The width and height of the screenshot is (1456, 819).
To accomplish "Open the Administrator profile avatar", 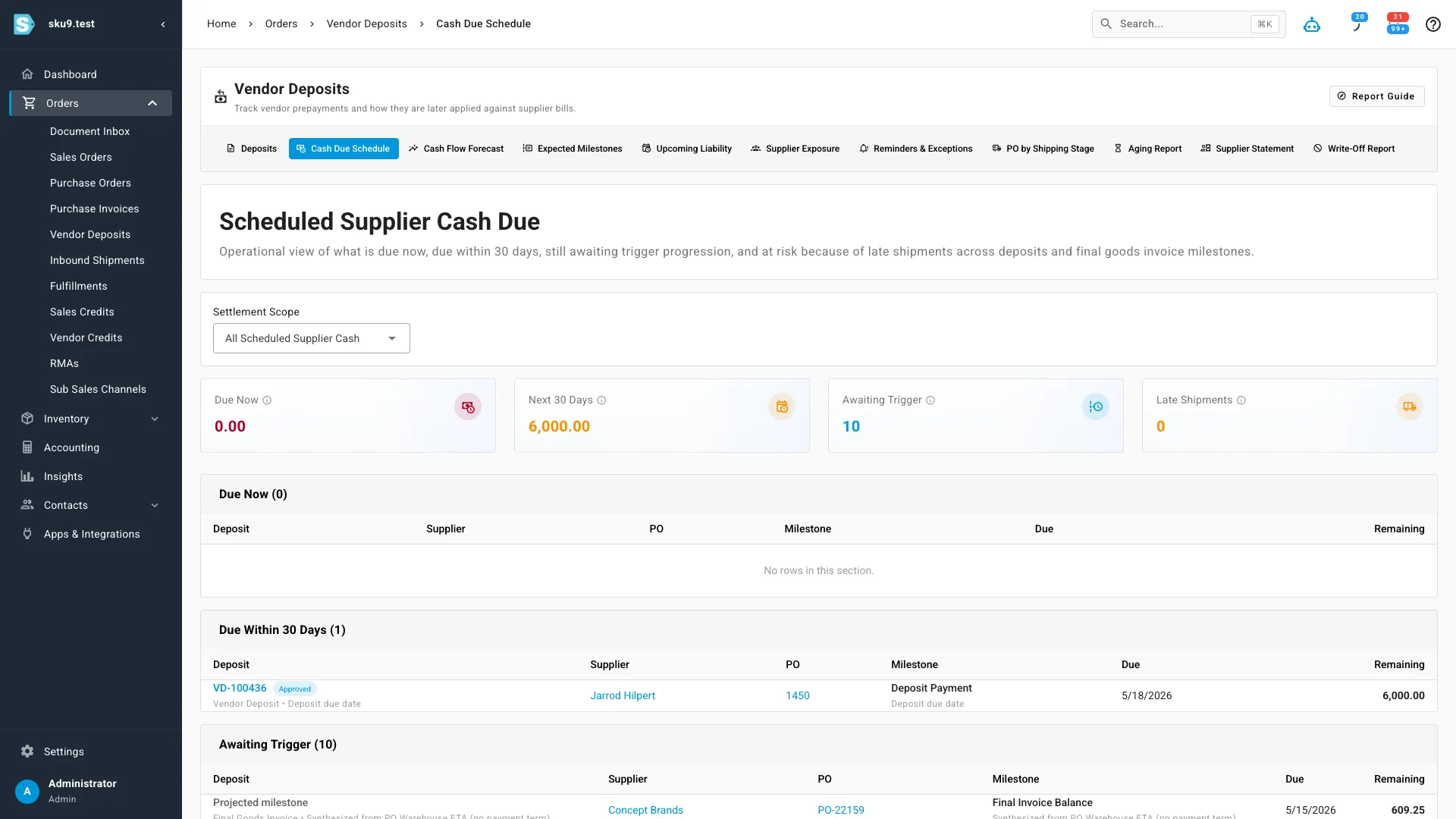I will coord(27,791).
